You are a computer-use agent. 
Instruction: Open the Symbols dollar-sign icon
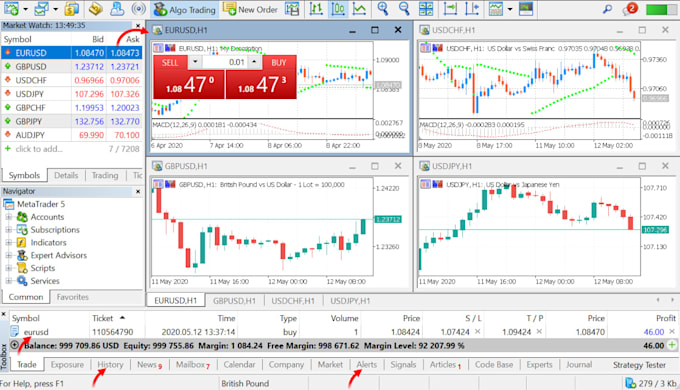coord(72,9)
